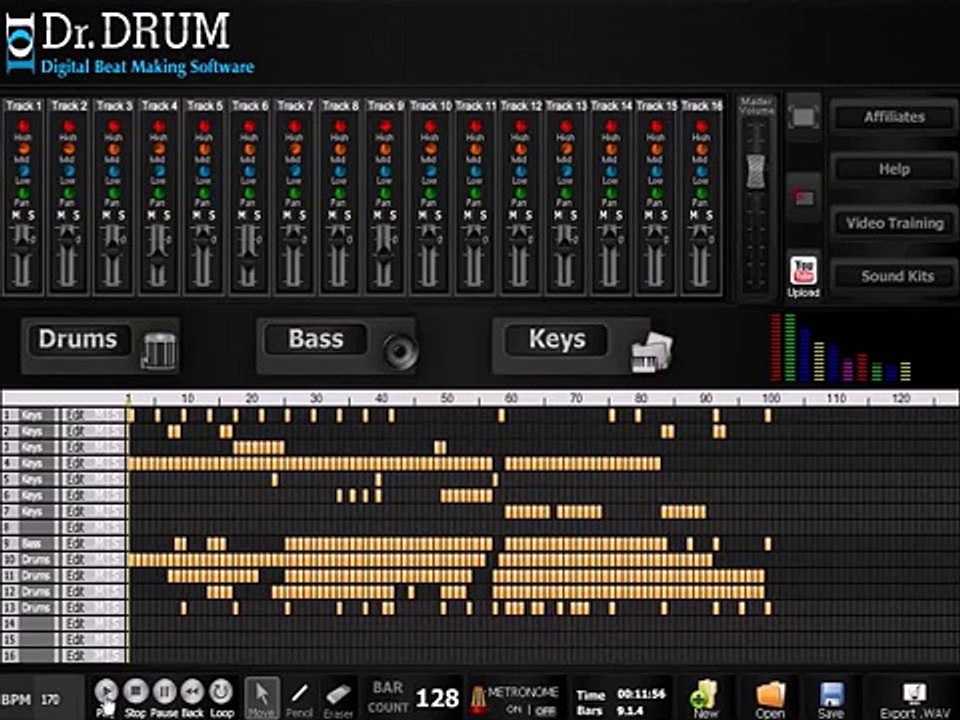Click Track 1 red High EQ knob
Screen dimensions: 960x720
23,126
